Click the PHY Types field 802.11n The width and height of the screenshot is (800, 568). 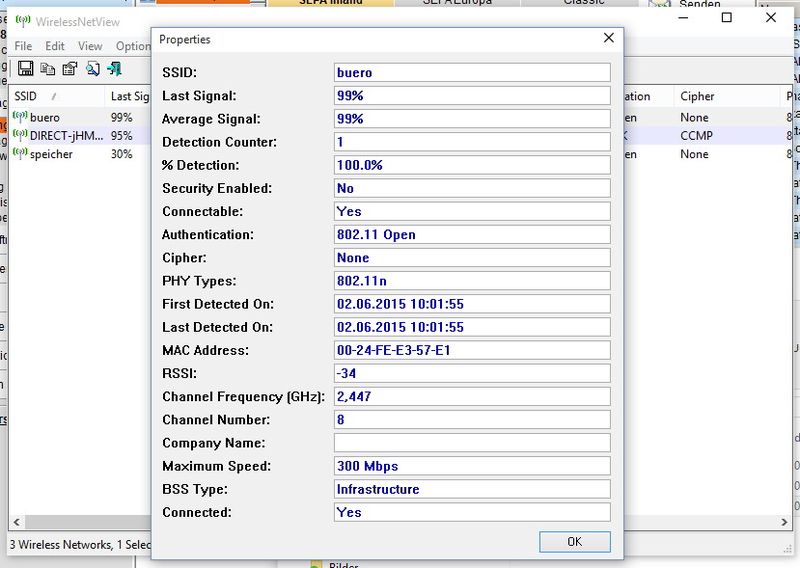point(472,281)
